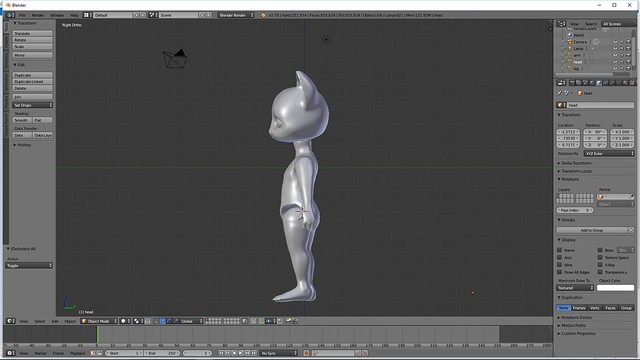Viewport: 640px width, 360px height.
Task: Enable the X-Ray checkbox
Action: coord(600,264)
